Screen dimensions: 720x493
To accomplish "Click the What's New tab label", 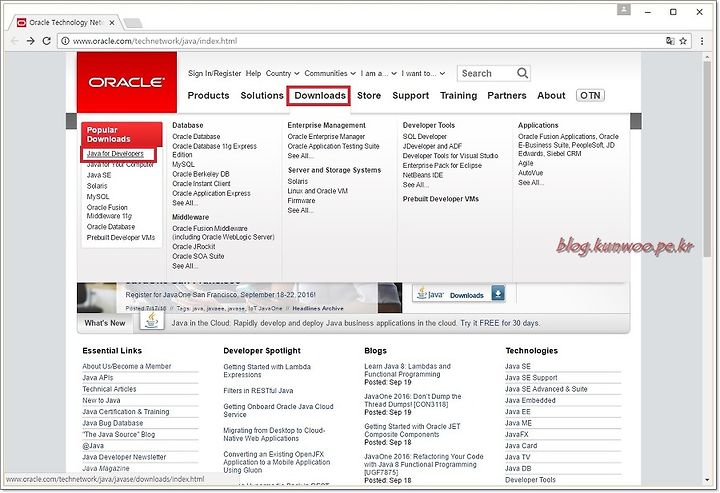I will coord(105,323).
